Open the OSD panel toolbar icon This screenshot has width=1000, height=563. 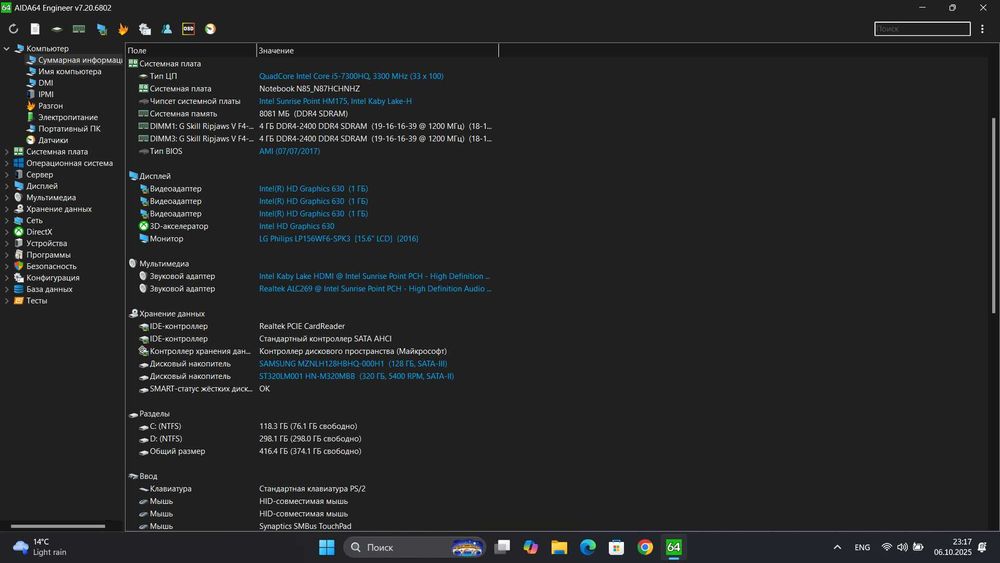coord(188,29)
